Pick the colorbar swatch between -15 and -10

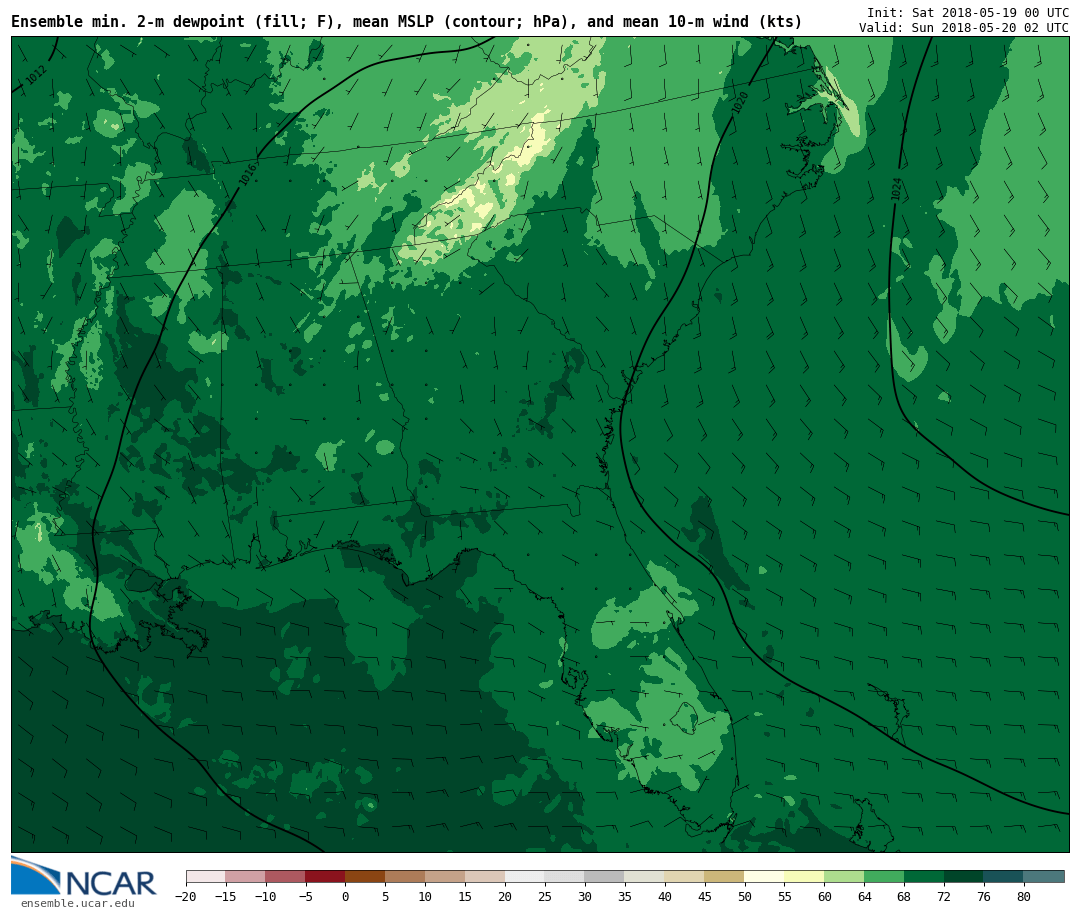(246, 876)
